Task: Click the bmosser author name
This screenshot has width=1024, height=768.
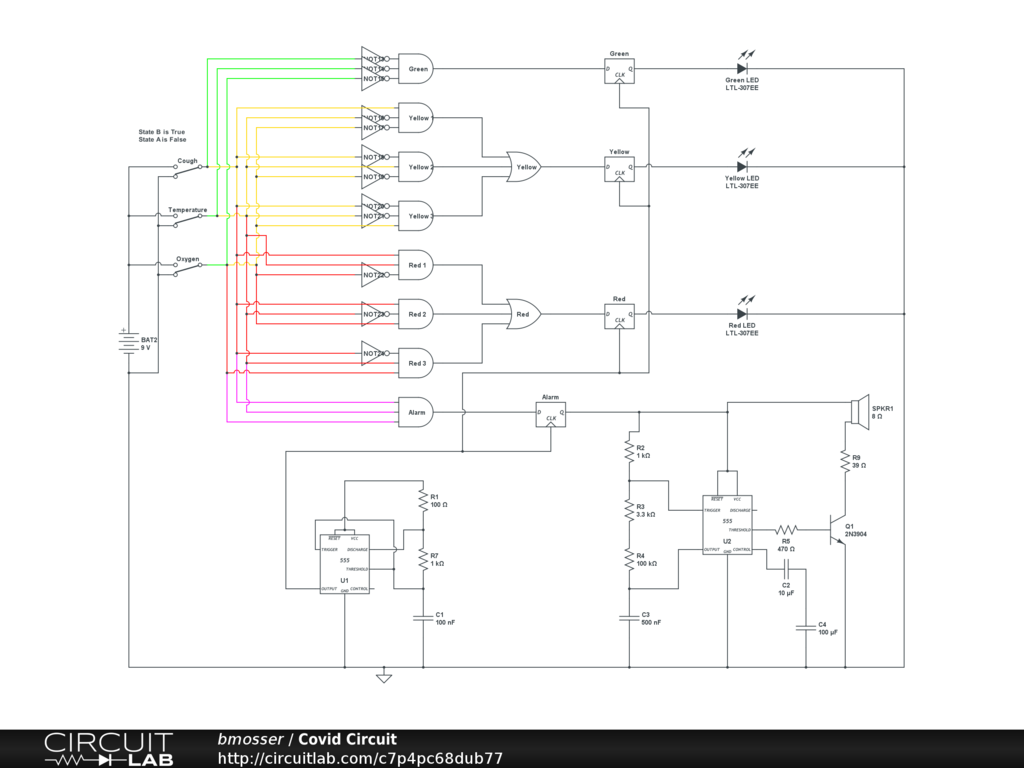Action: click(250, 739)
